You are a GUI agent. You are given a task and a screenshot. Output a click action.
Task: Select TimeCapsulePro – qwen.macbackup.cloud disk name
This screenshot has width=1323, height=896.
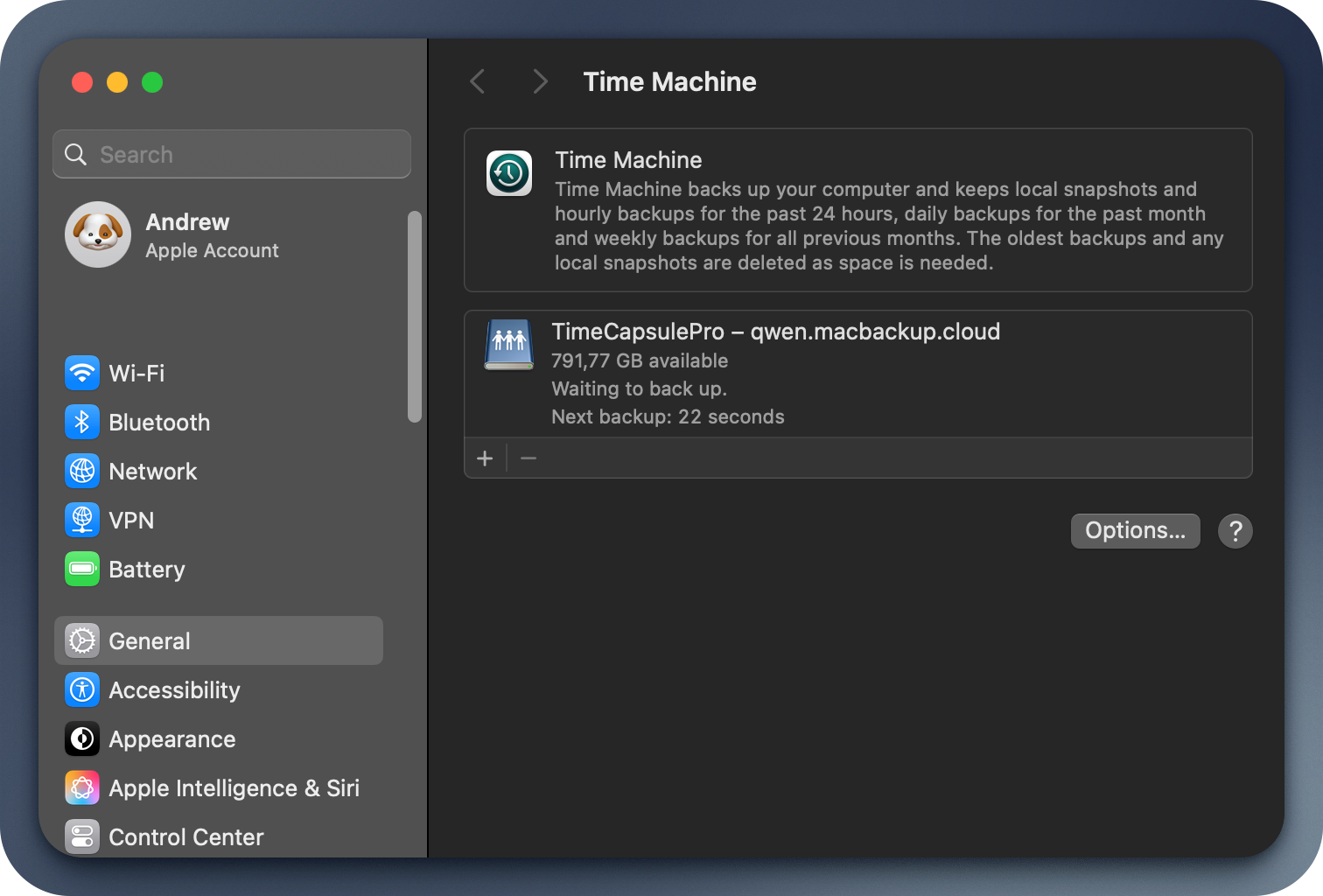pos(775,332)
